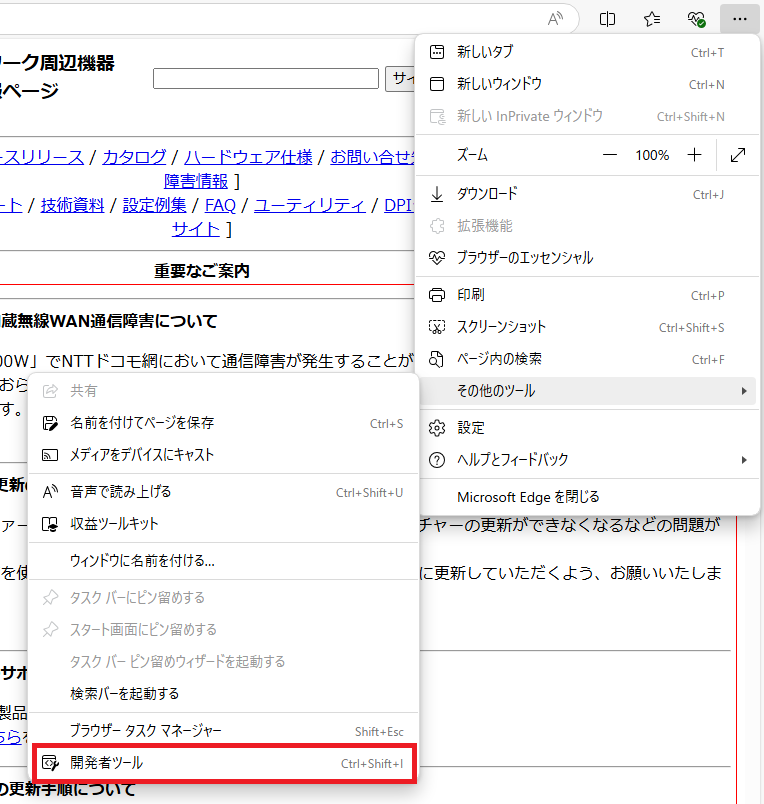Image resolution: width=764 pixels, height=804 pixels.
Task: Click the zoom in plus button
Action: [x=695, y=155]
